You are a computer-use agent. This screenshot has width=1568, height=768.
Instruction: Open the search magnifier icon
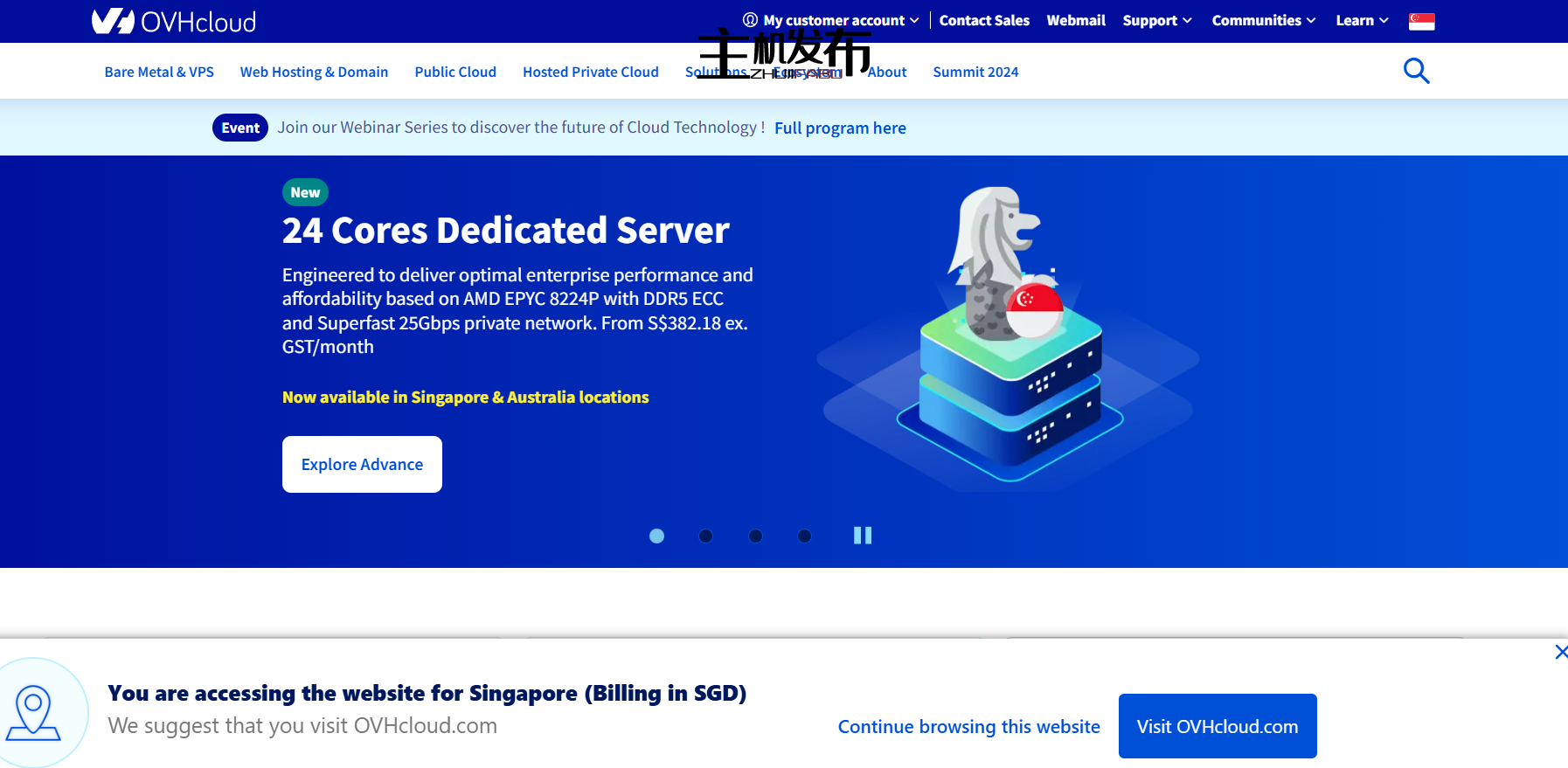coord(1416,71)
